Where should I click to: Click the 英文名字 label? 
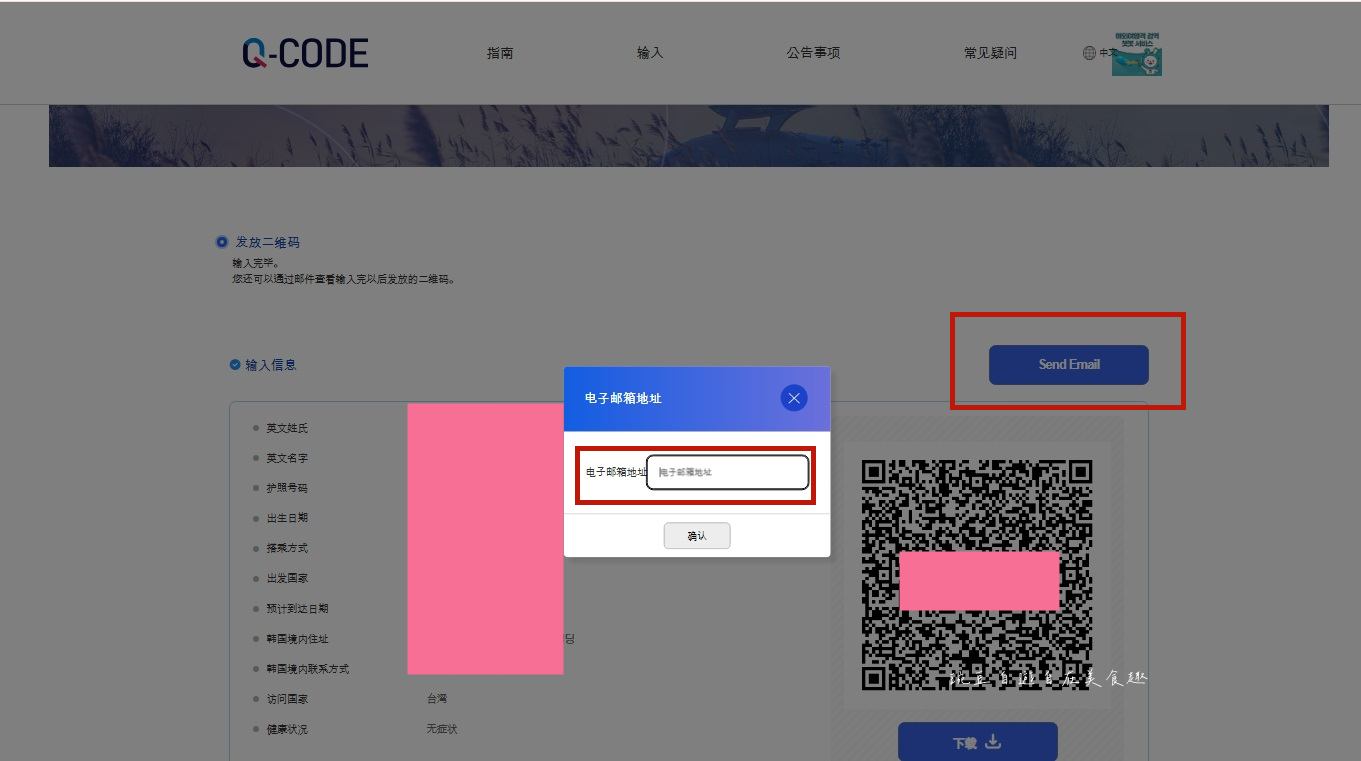287,458
